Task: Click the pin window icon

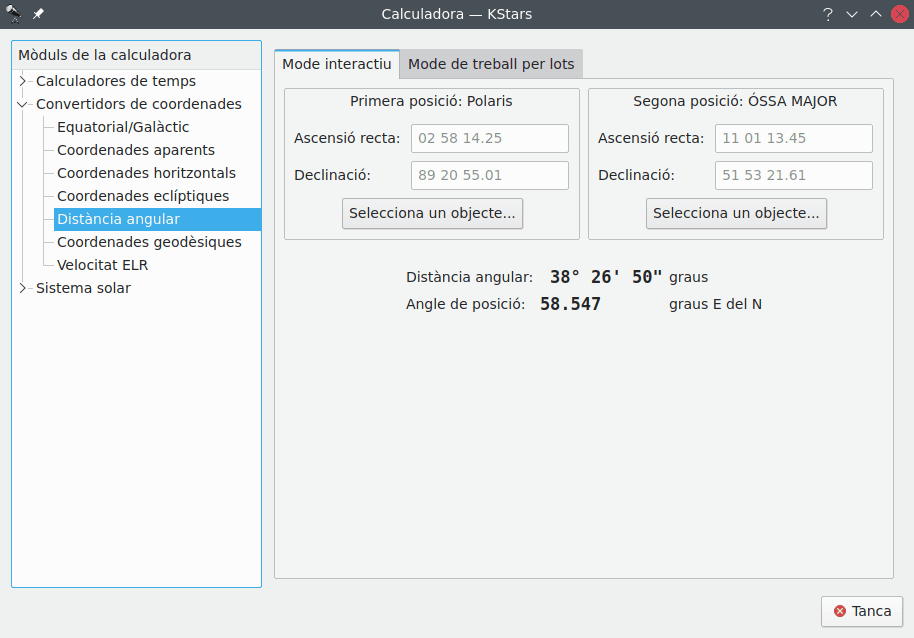Action: (x=38, y=14)
